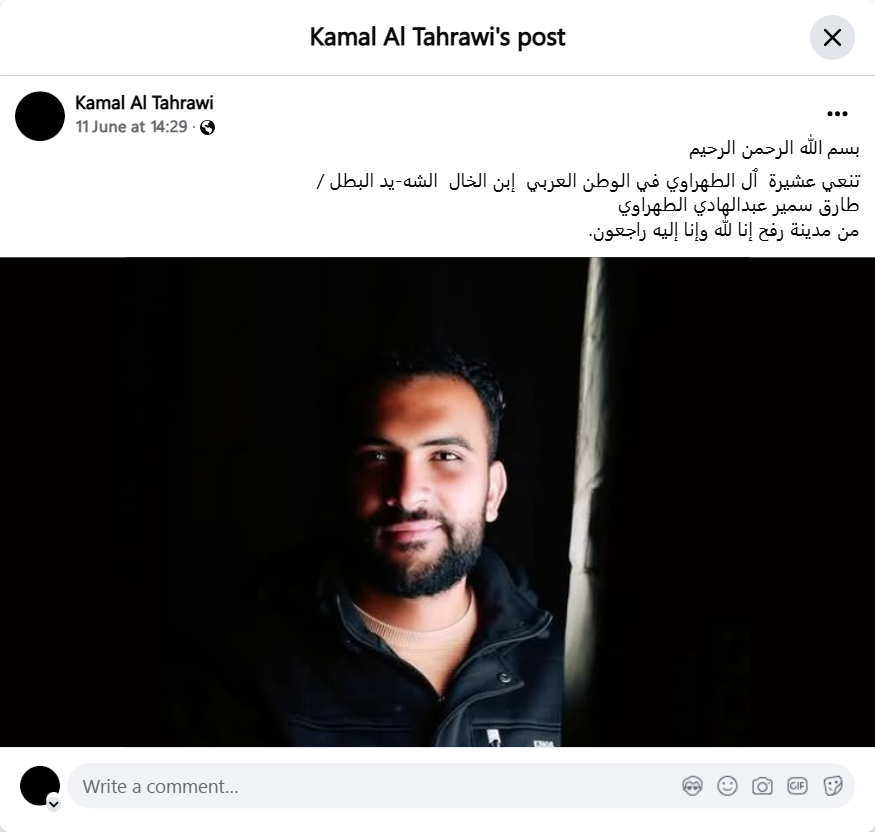Click the public globe audience icon
875x832 pixels.
(208, 128)
